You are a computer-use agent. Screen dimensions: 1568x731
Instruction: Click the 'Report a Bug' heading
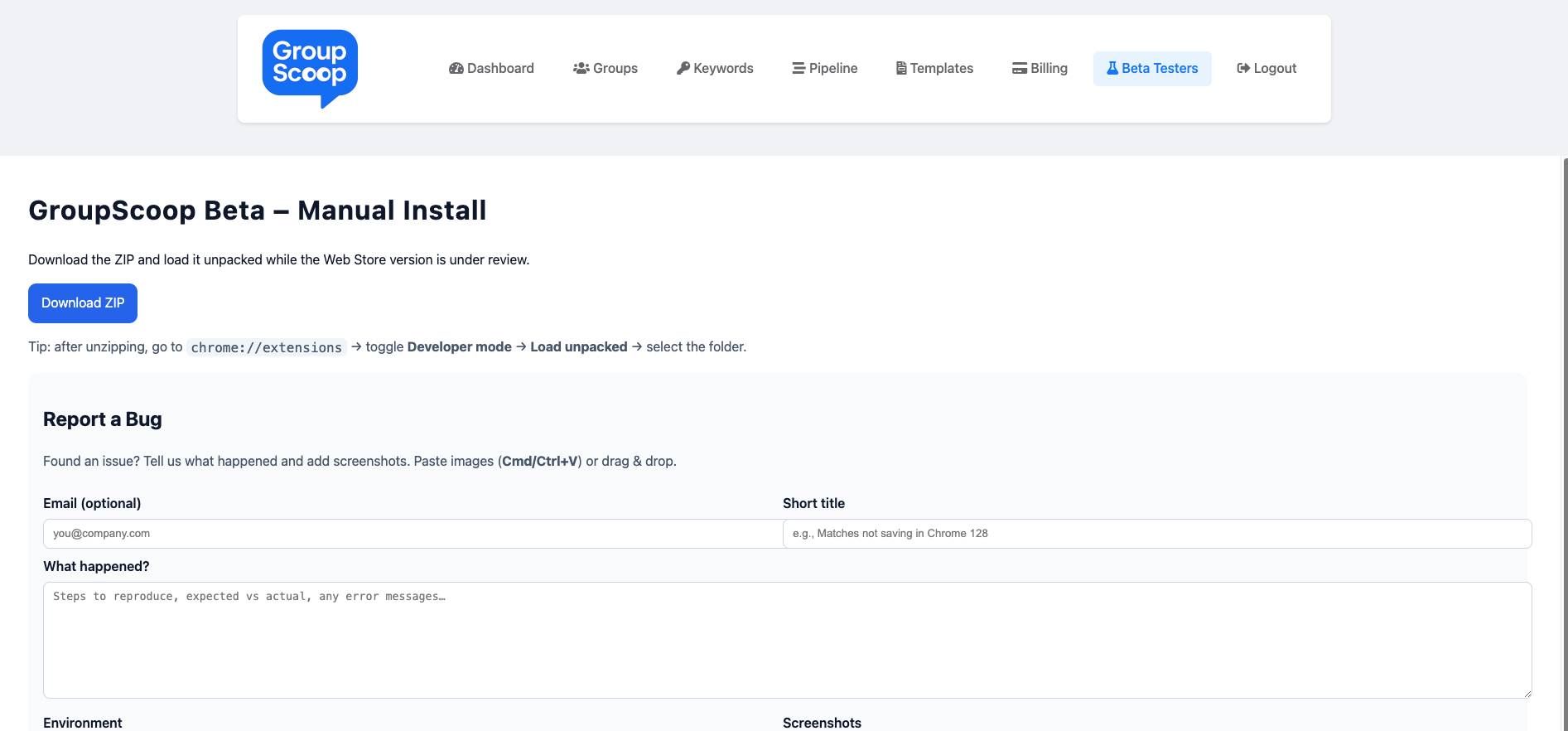(x=103, y=419)
